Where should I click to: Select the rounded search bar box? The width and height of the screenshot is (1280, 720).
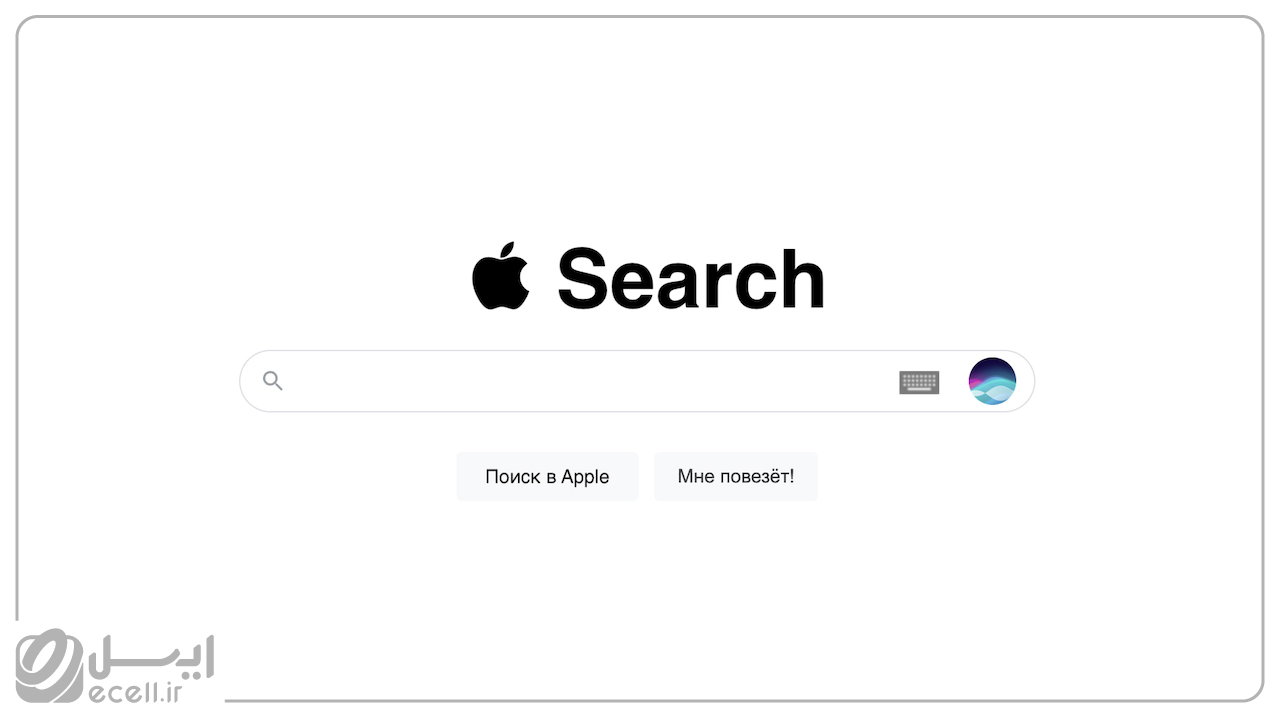[x=637, y=381]
